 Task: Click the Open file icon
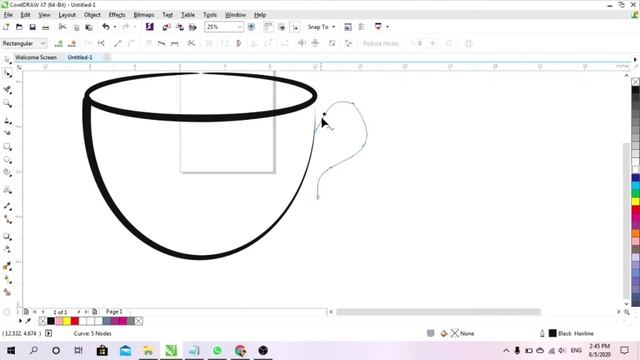[x=19, y=27]
